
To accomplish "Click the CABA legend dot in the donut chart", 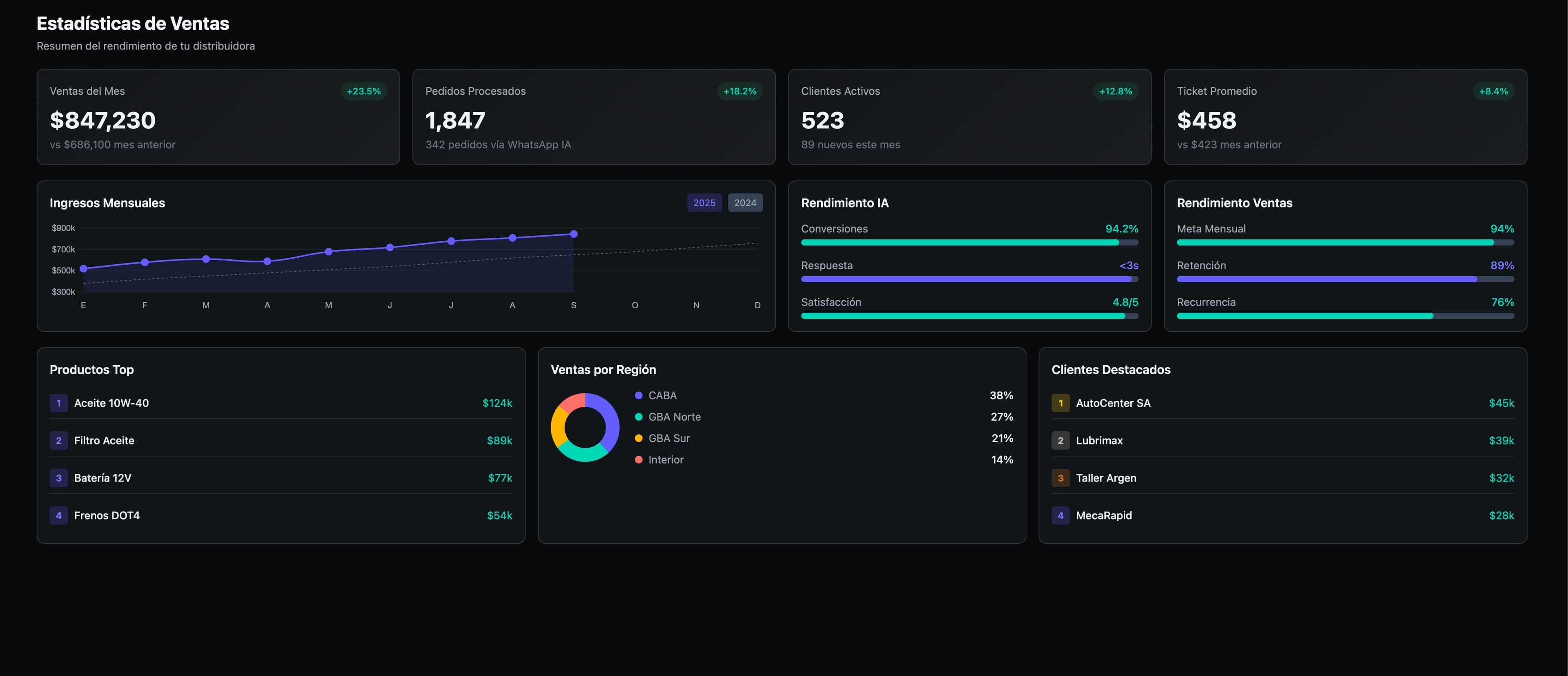I will 638,395.
